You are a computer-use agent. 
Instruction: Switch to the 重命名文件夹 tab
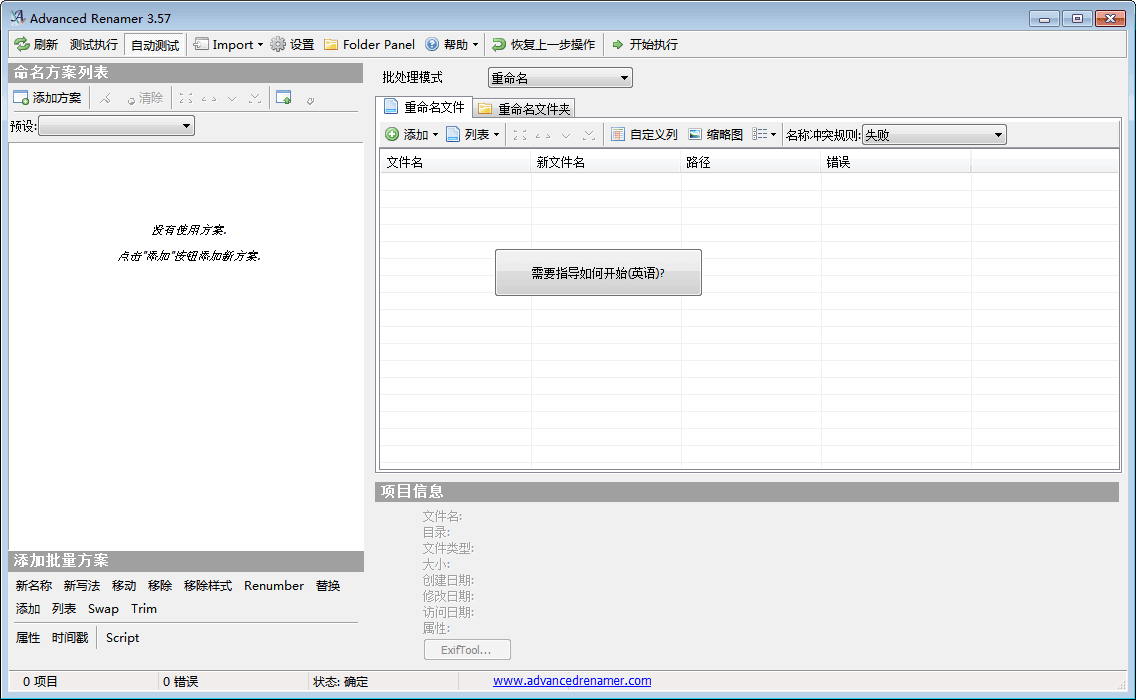pyautogui.click(x=524, y=109)
